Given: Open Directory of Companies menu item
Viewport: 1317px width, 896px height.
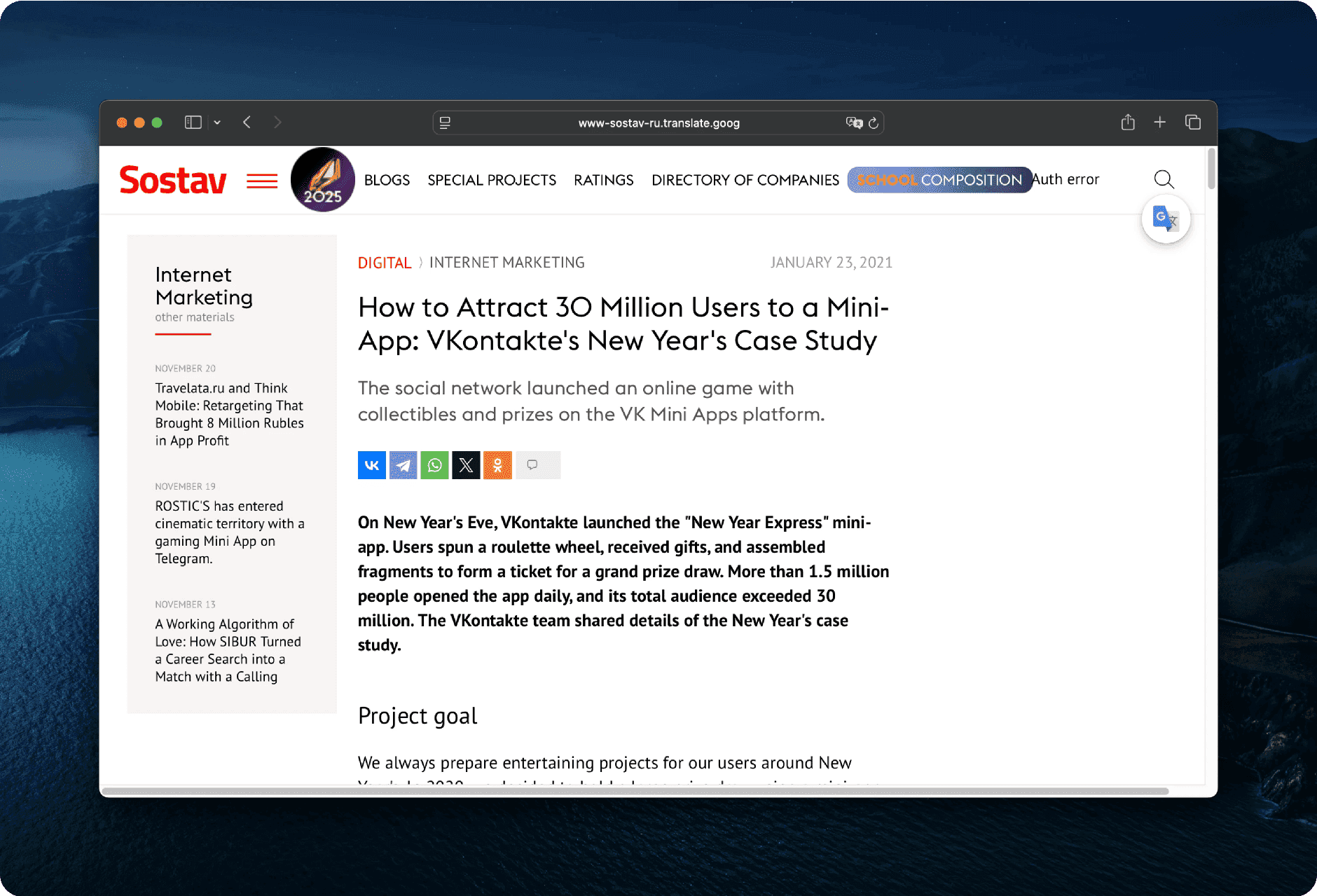Looking at the screenshot, I should tap(745, 180).
